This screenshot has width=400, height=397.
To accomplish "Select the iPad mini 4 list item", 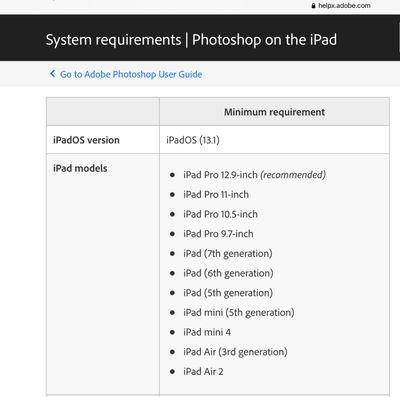I will point(207,332).
